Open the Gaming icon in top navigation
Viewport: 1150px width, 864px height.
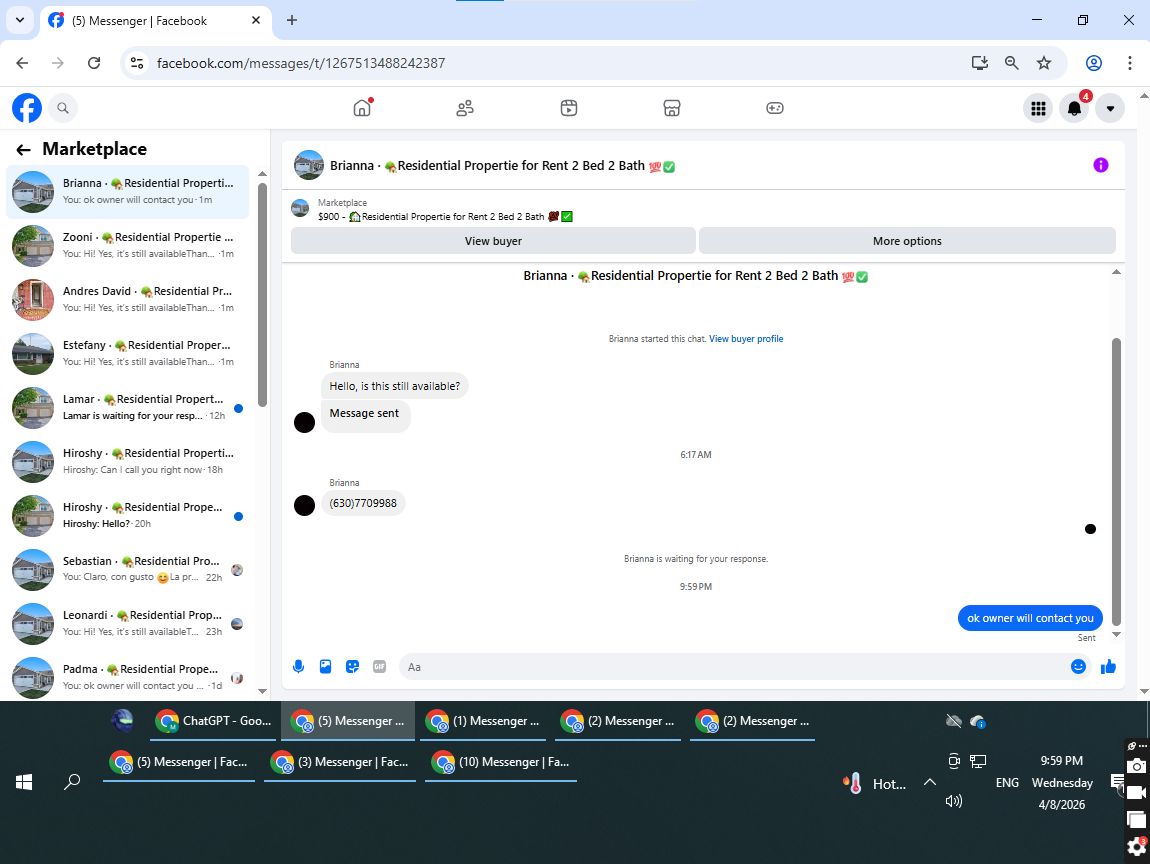coord(774,108)
